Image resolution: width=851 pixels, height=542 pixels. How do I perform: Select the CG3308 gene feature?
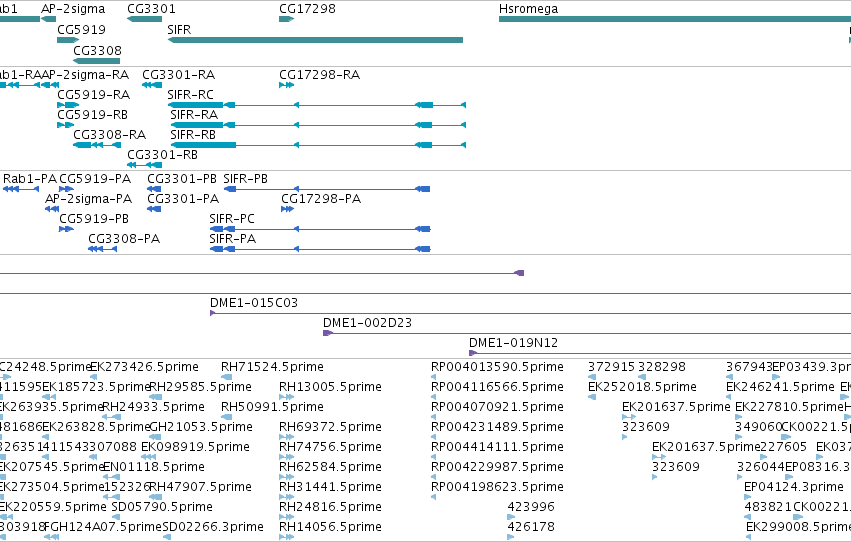tap(97, 61)
